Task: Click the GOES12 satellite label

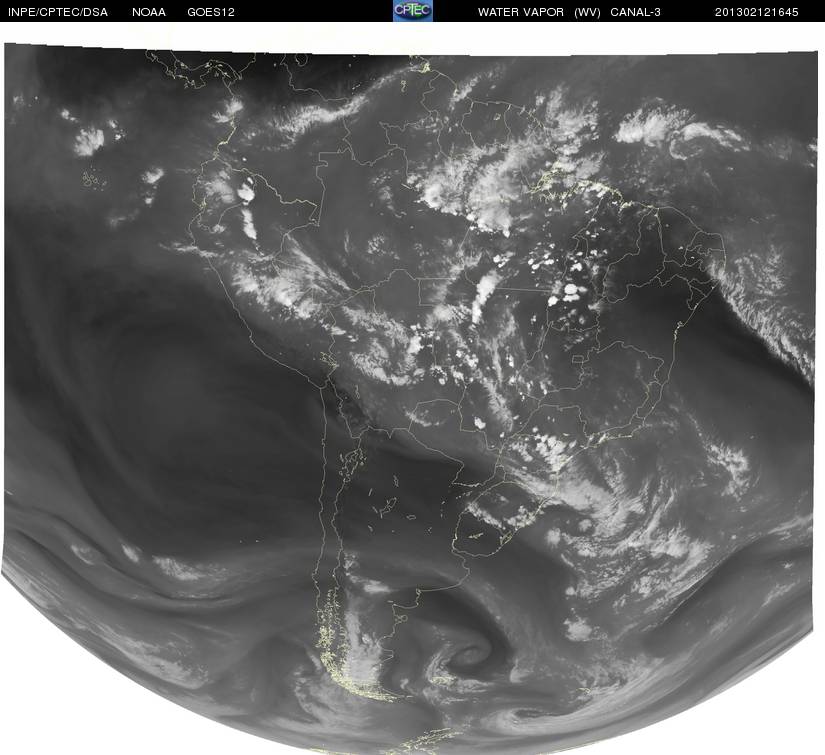Action: pyautogui.click(x=211, y=12)
